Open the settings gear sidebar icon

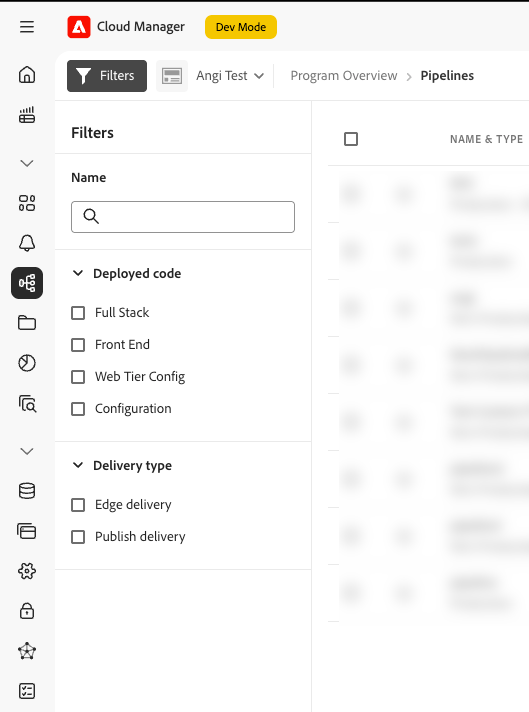27,571
